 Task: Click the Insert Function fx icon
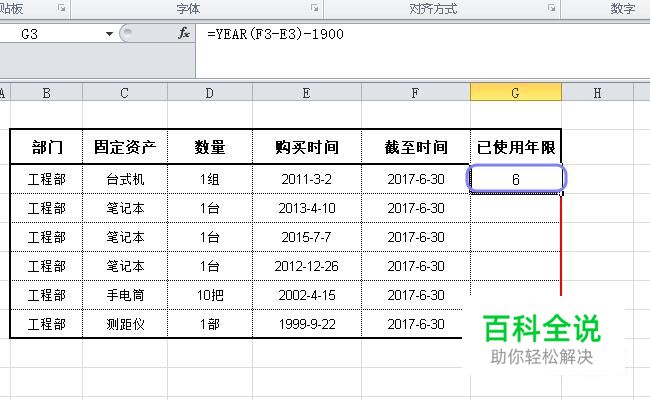coord(184,34)
